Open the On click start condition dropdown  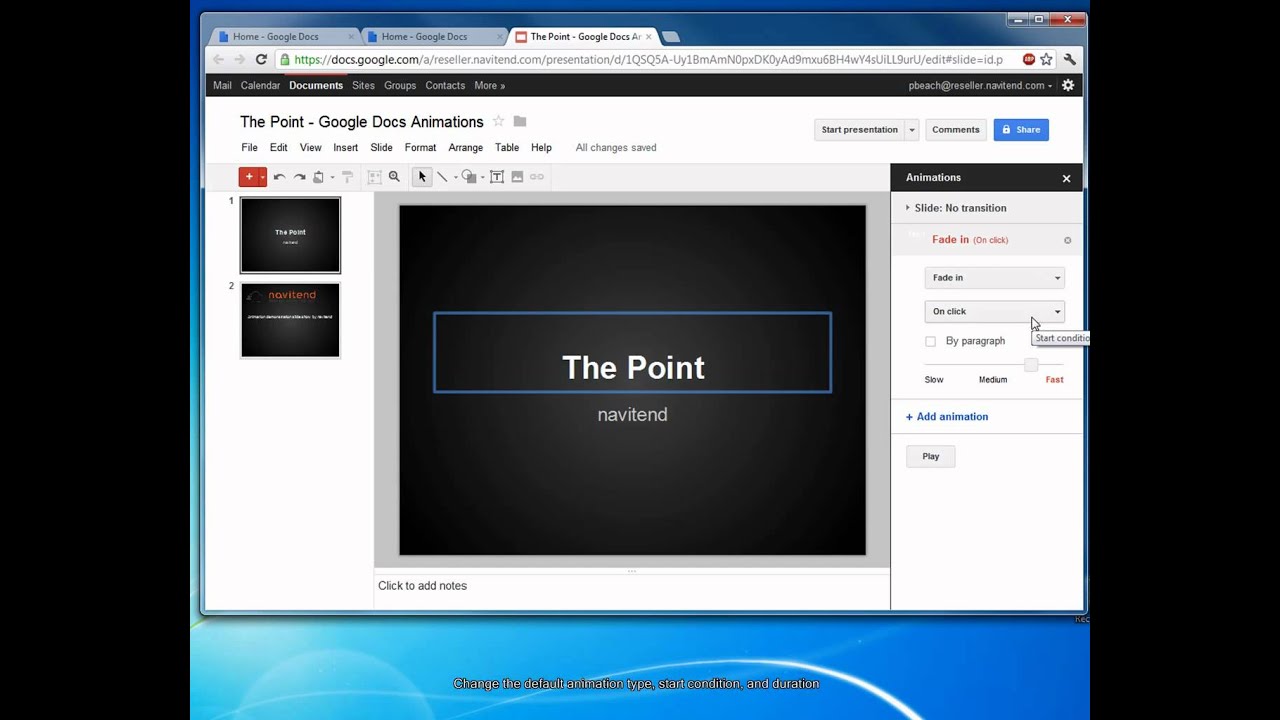point(994,311)
